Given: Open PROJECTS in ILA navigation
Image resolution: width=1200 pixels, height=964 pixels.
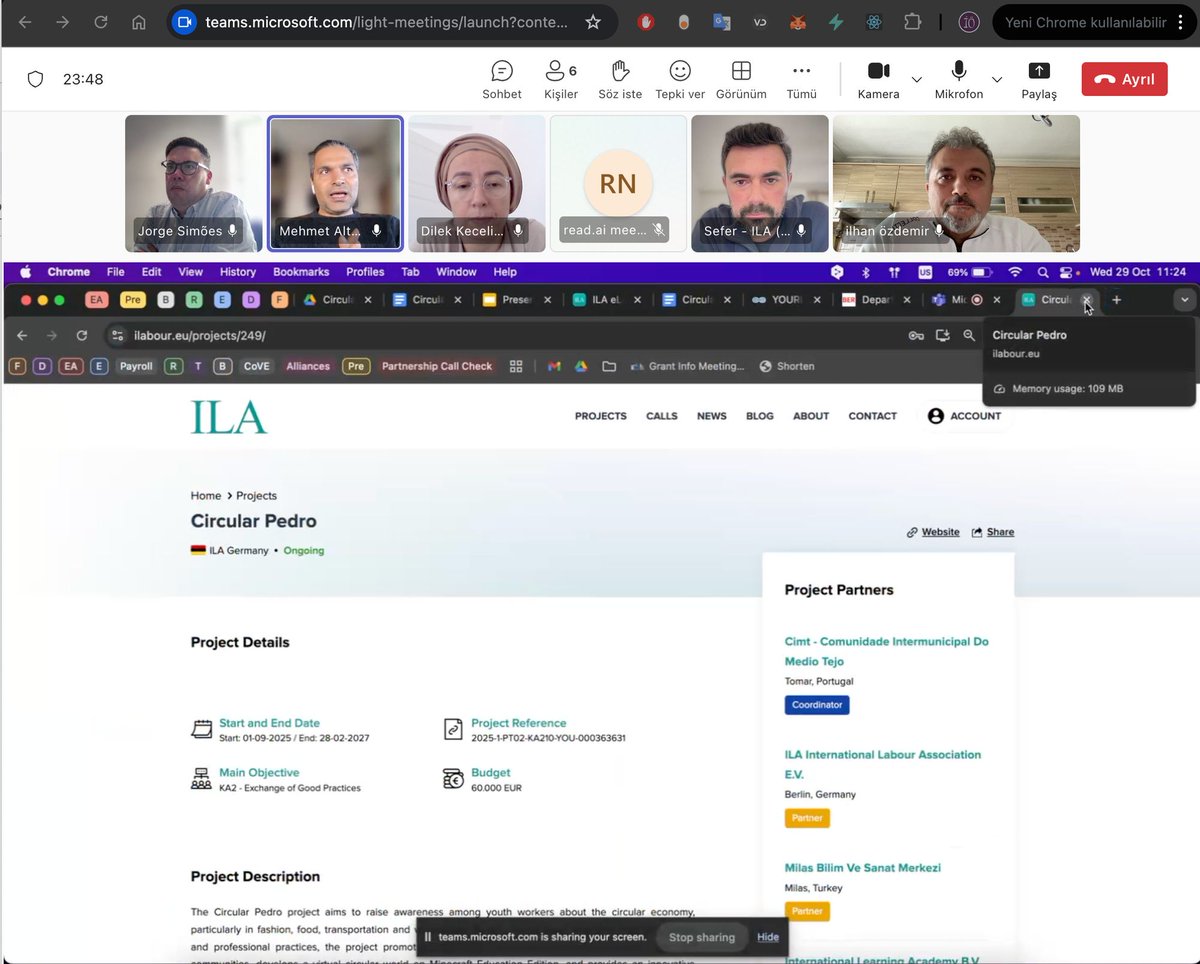Looking at the screenshot, I should [600, 416].
